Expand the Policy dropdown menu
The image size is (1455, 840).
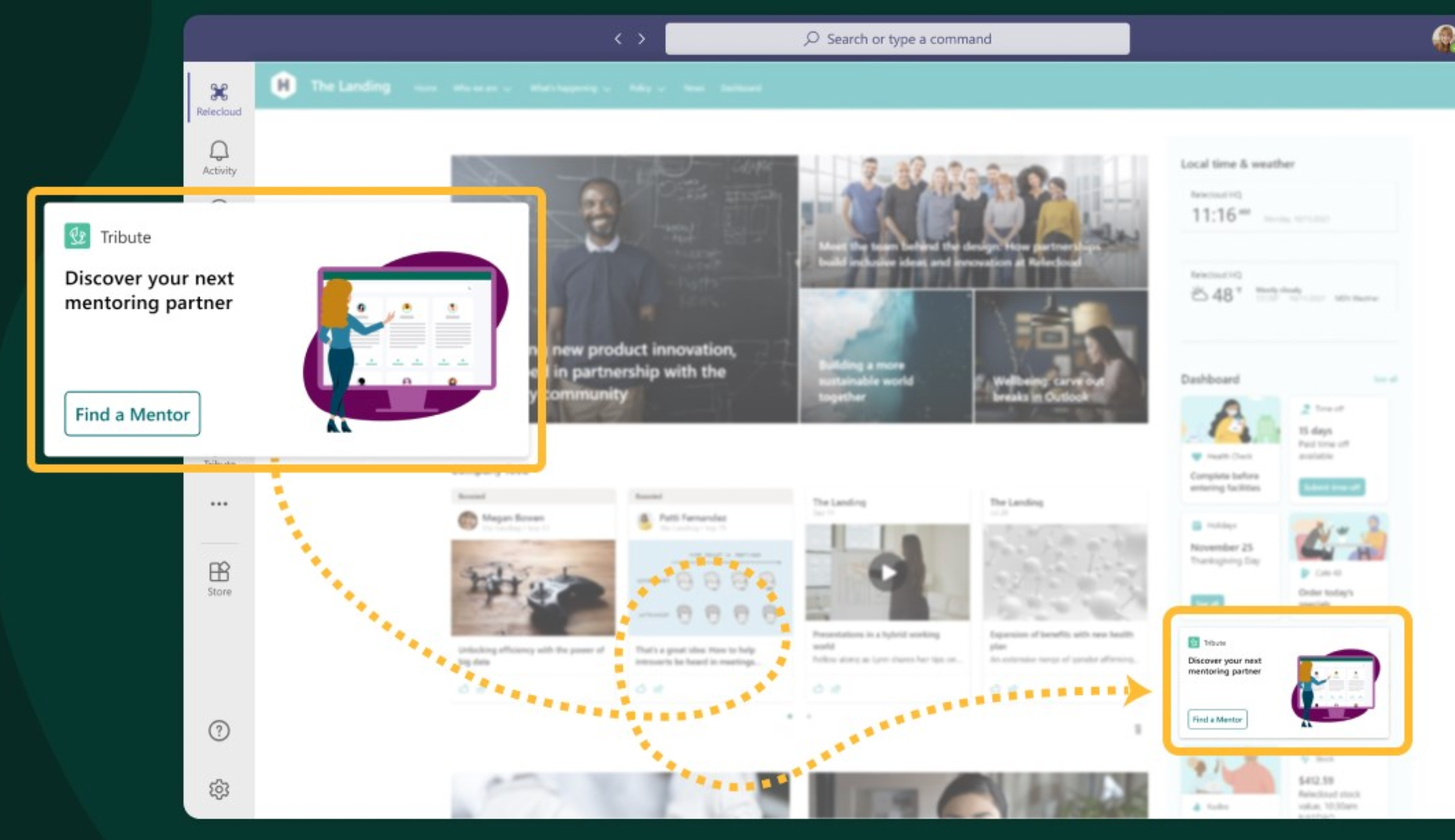647,88
